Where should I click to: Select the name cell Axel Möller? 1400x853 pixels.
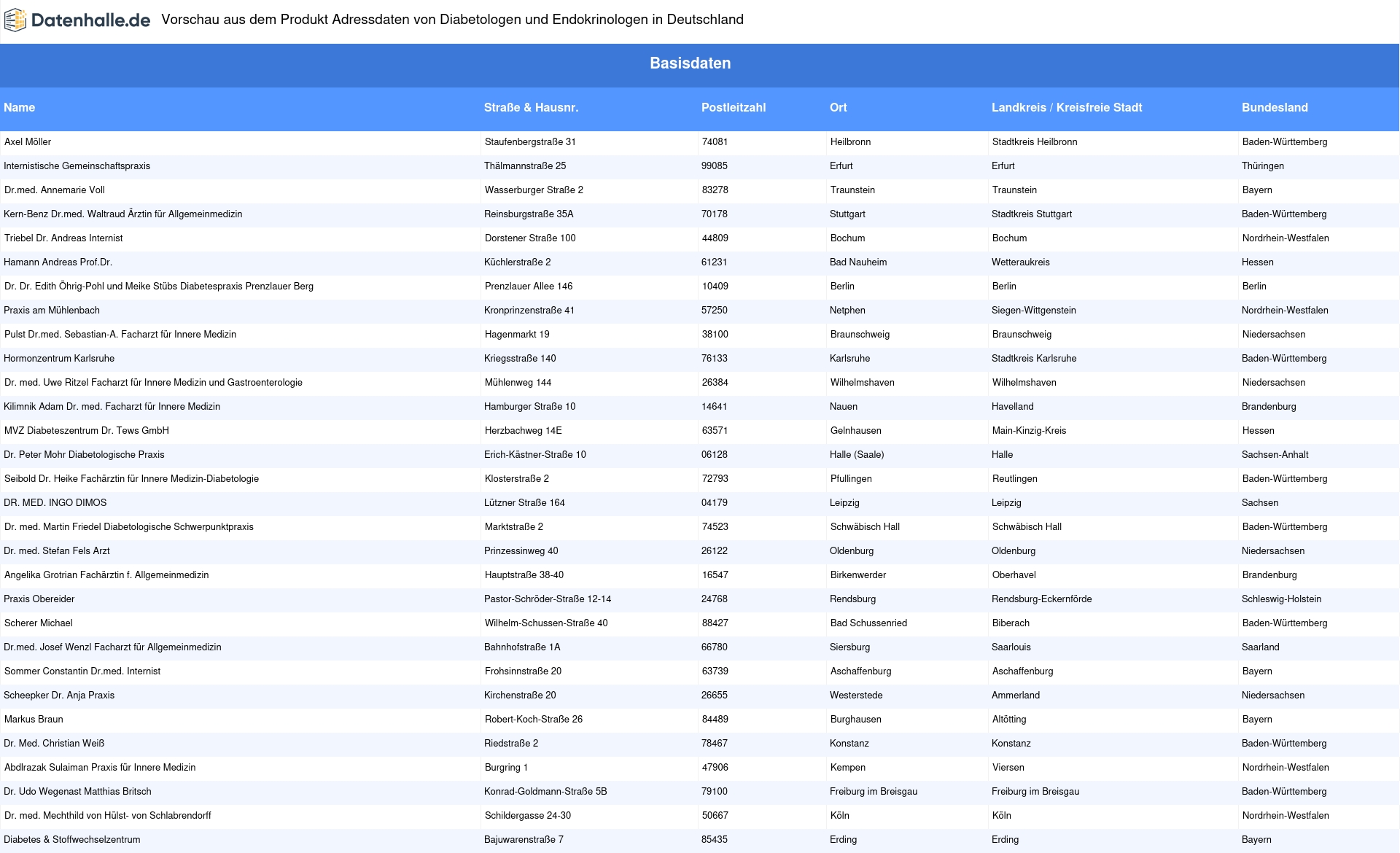(x=28, y=142)
